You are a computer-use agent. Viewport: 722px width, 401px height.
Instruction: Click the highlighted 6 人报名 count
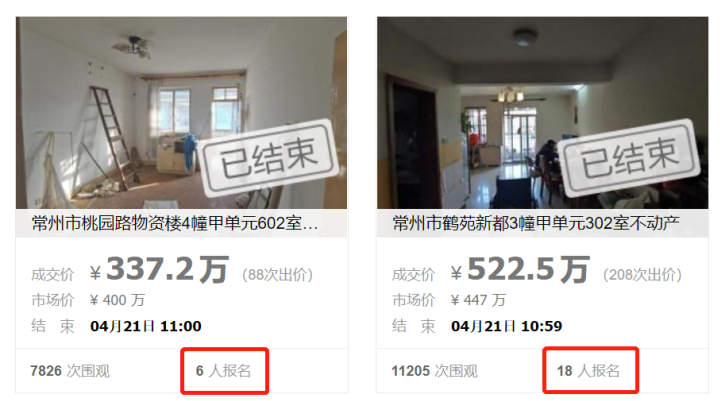(x=224, y=371)
